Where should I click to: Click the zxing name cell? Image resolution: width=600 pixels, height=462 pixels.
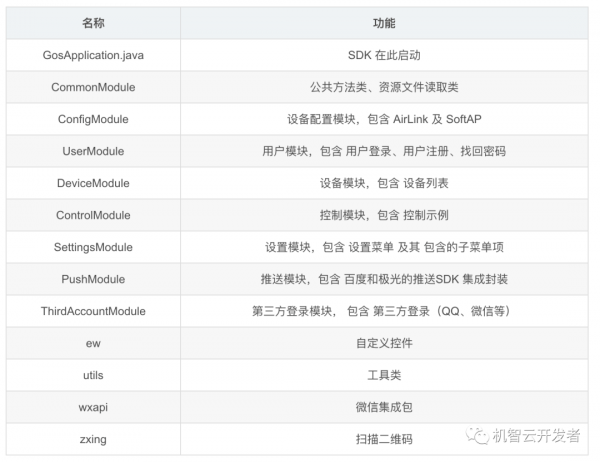tap(93, 439)
